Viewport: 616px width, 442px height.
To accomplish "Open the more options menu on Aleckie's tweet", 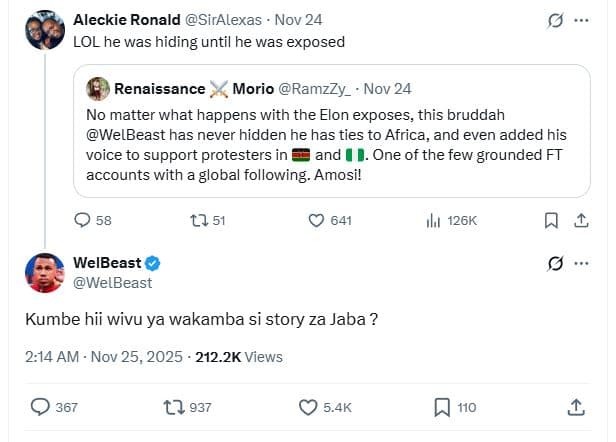I will click(581, 20).
